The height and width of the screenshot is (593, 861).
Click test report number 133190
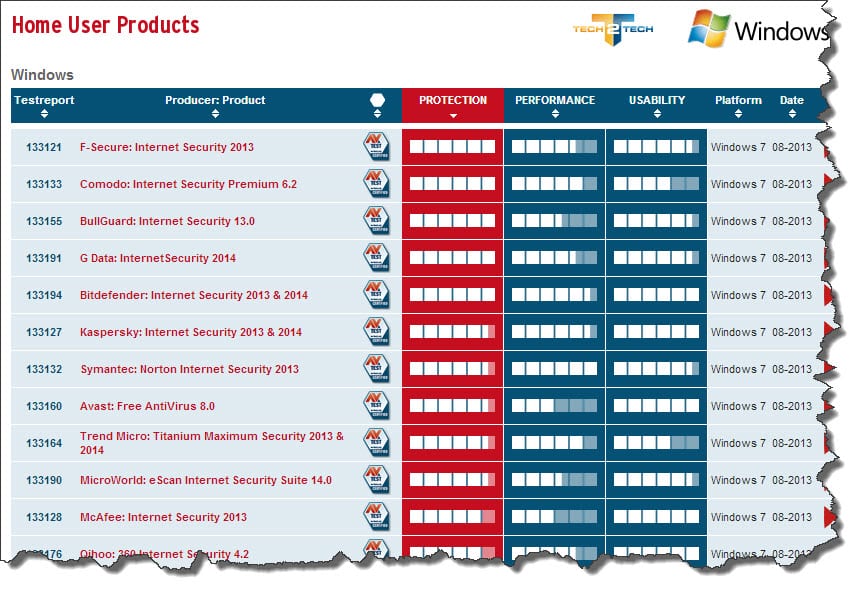44,480
